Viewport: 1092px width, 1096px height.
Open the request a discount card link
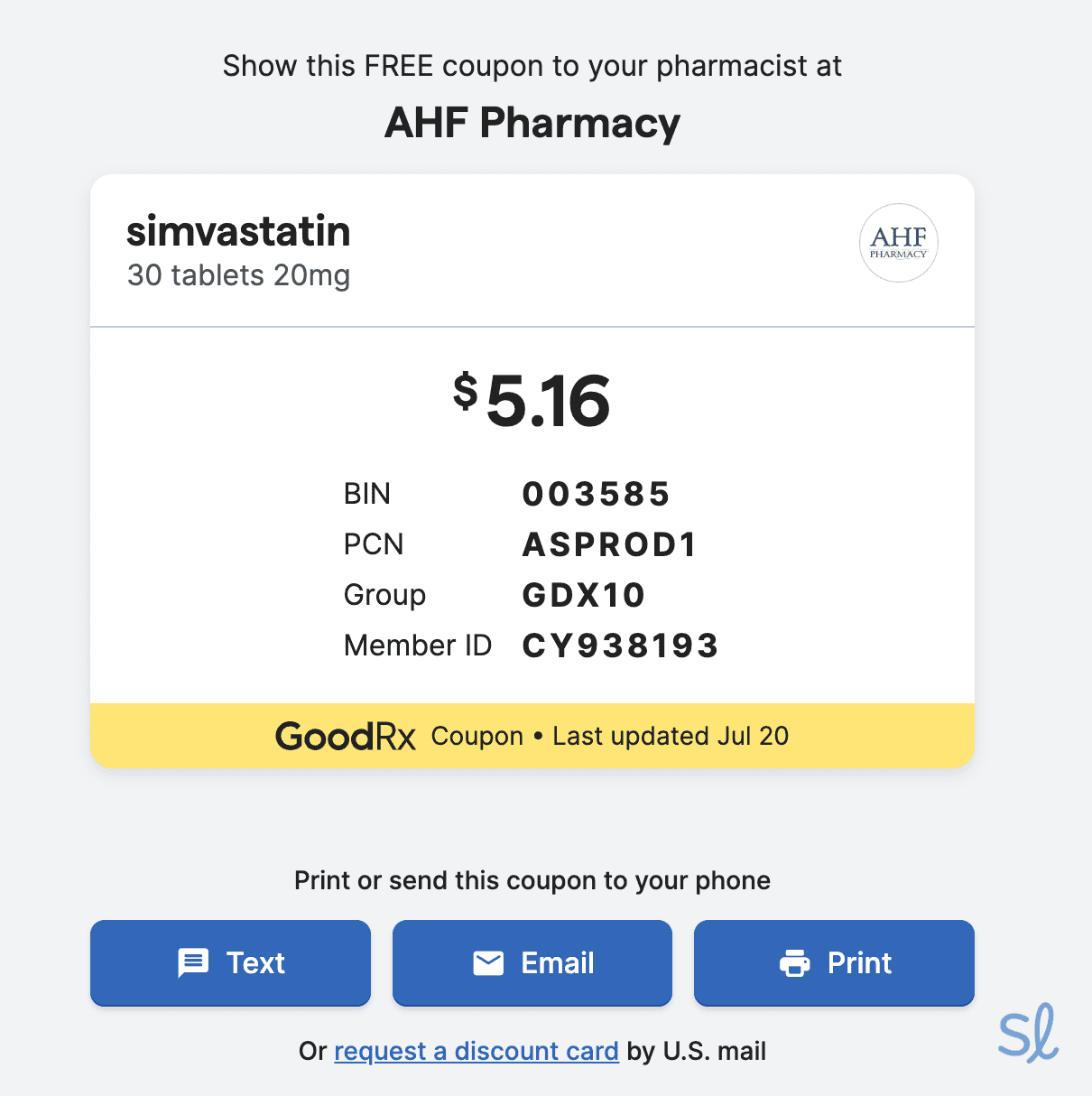[x=477, y=1051]
